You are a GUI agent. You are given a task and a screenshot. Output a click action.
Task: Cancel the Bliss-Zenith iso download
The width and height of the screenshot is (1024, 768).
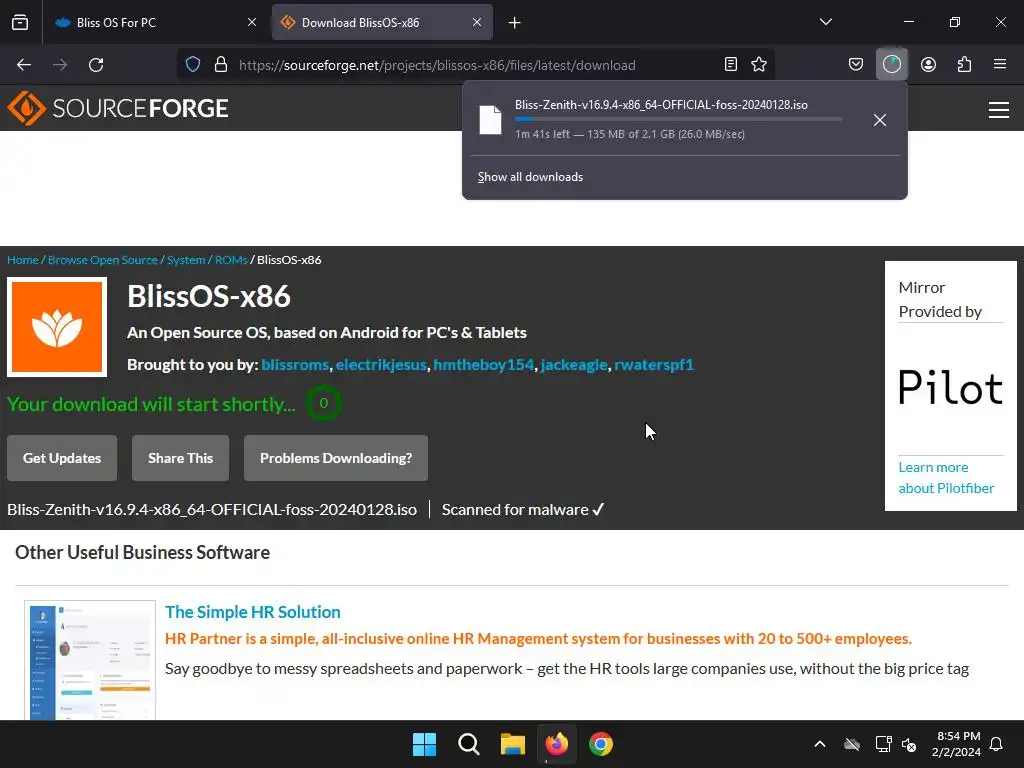[880, 120]
